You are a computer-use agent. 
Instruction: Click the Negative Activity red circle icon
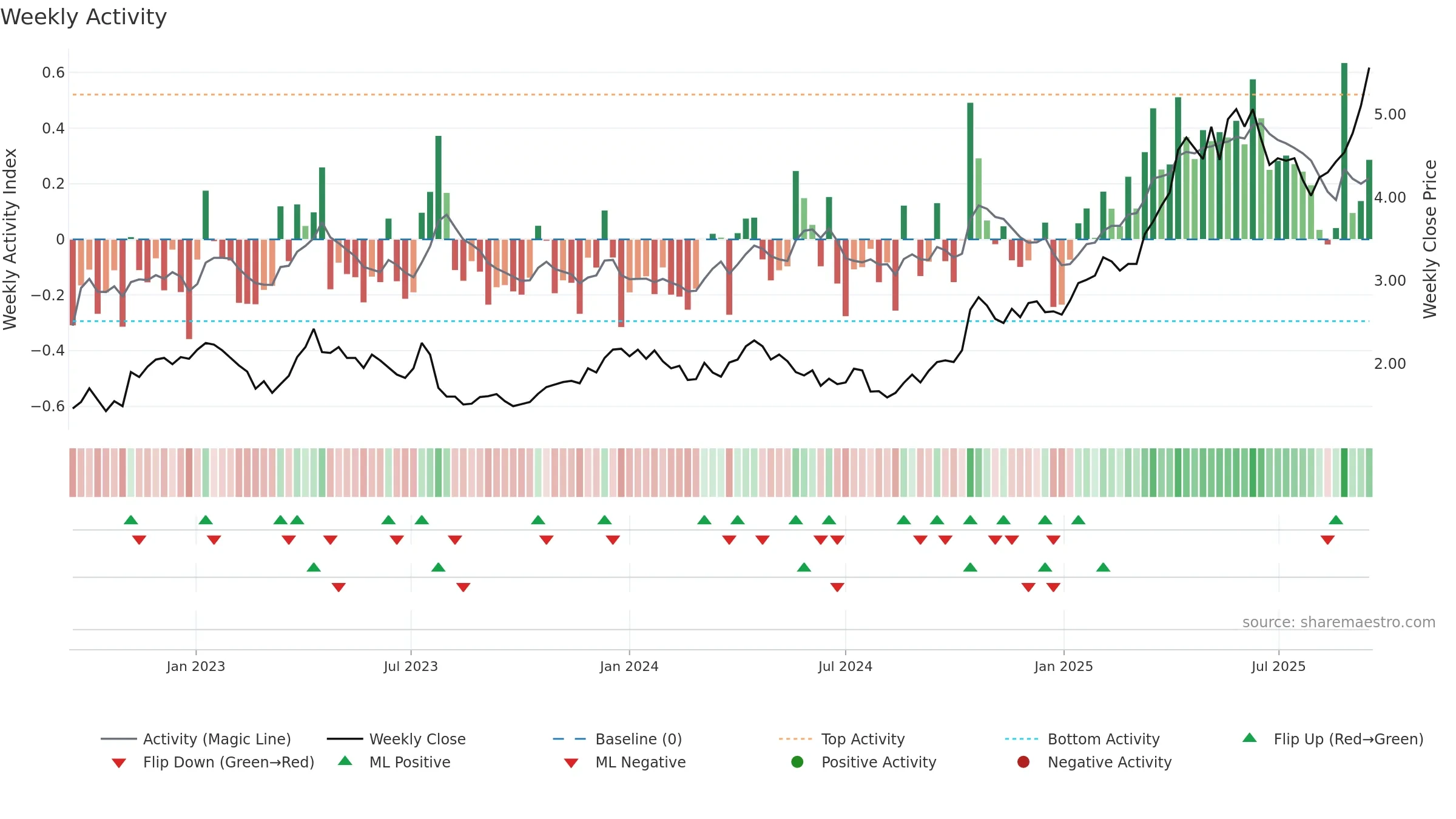1023,762
